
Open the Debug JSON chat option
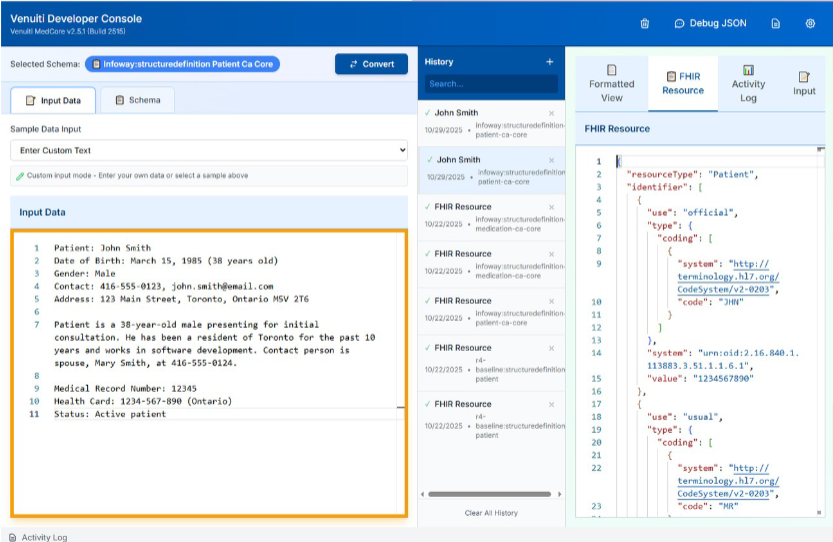pyautogui.click(x=710, y=23)
